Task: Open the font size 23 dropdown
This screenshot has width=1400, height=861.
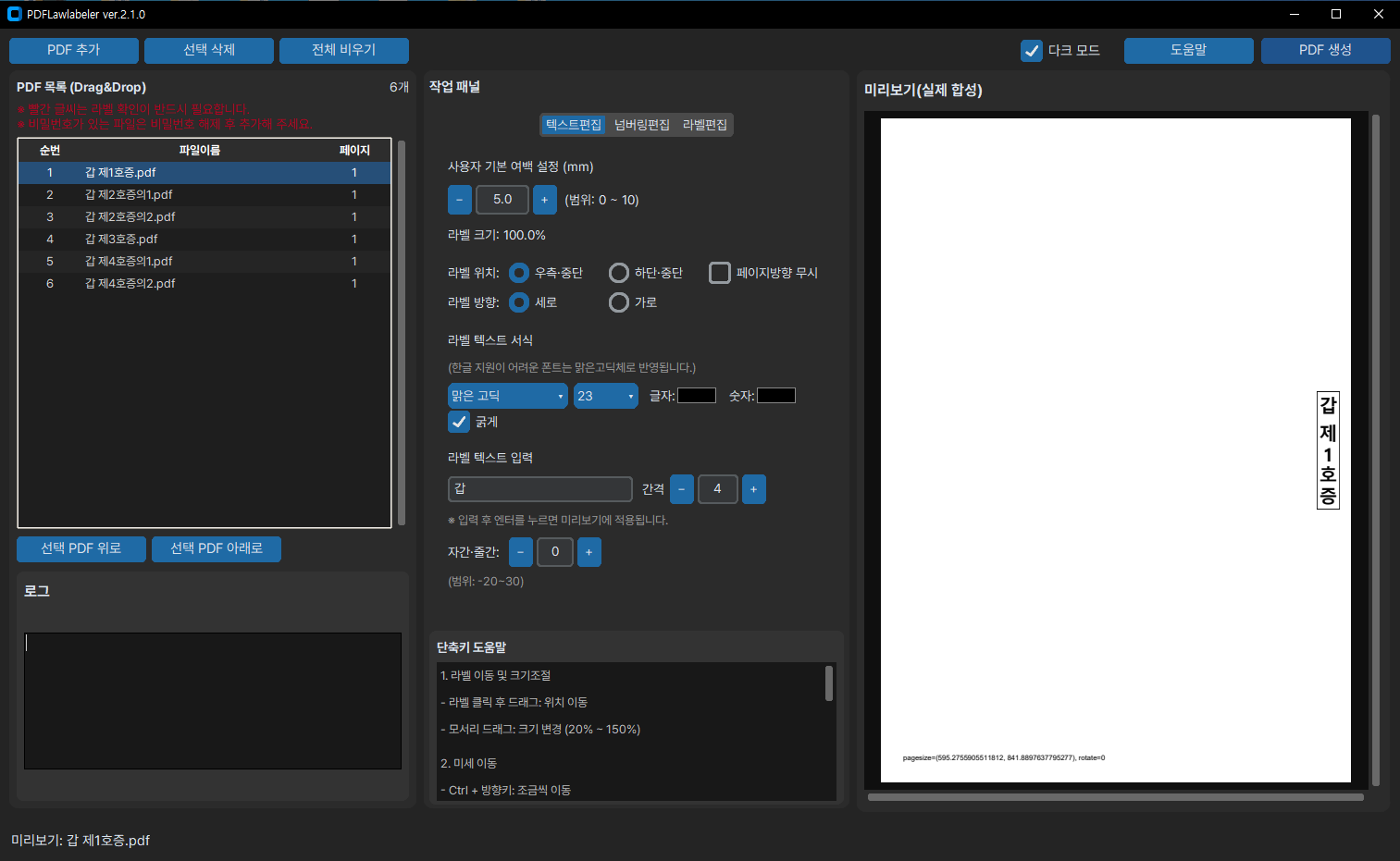Action: 606,396
